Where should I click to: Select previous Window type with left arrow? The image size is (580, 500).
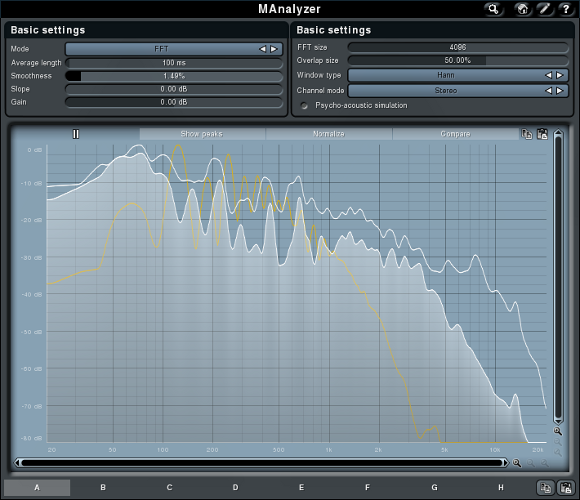point(548,75)
